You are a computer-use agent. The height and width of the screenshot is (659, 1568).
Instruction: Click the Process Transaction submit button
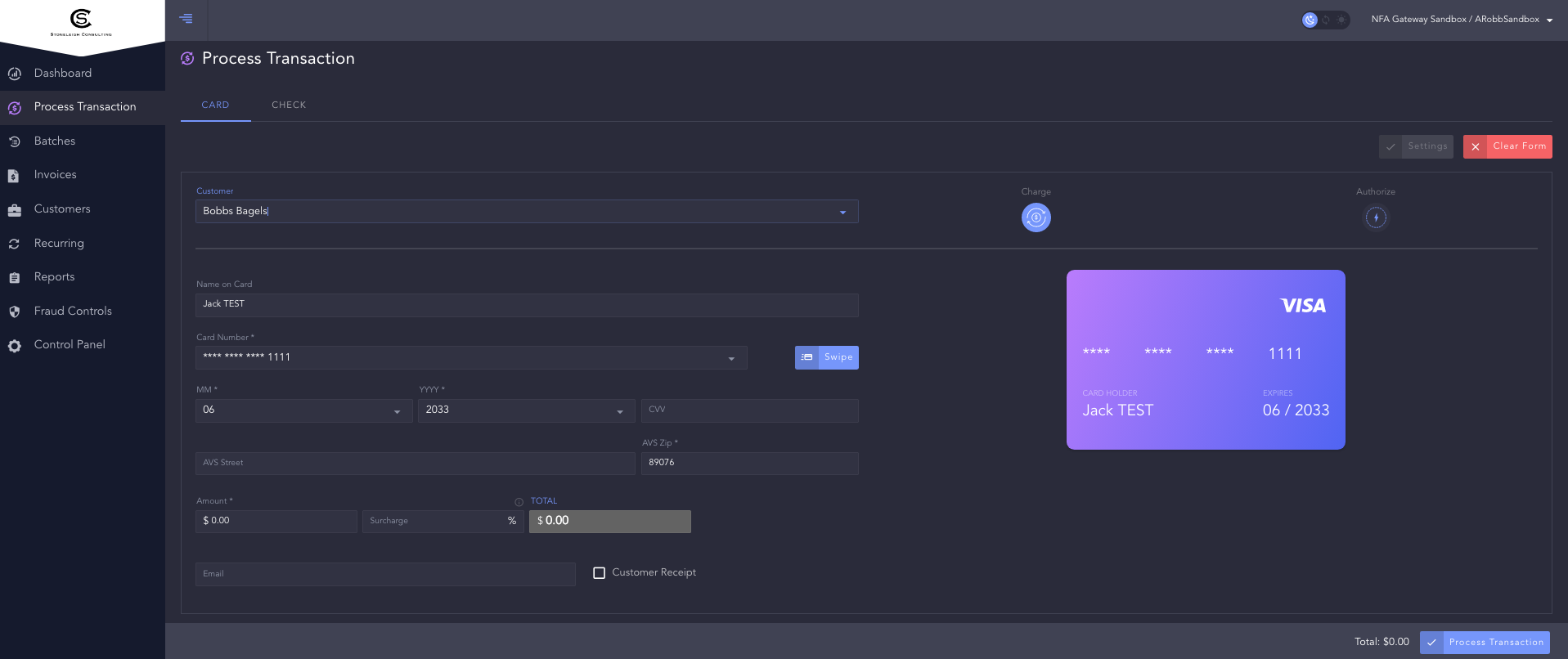pos(1485,643)
